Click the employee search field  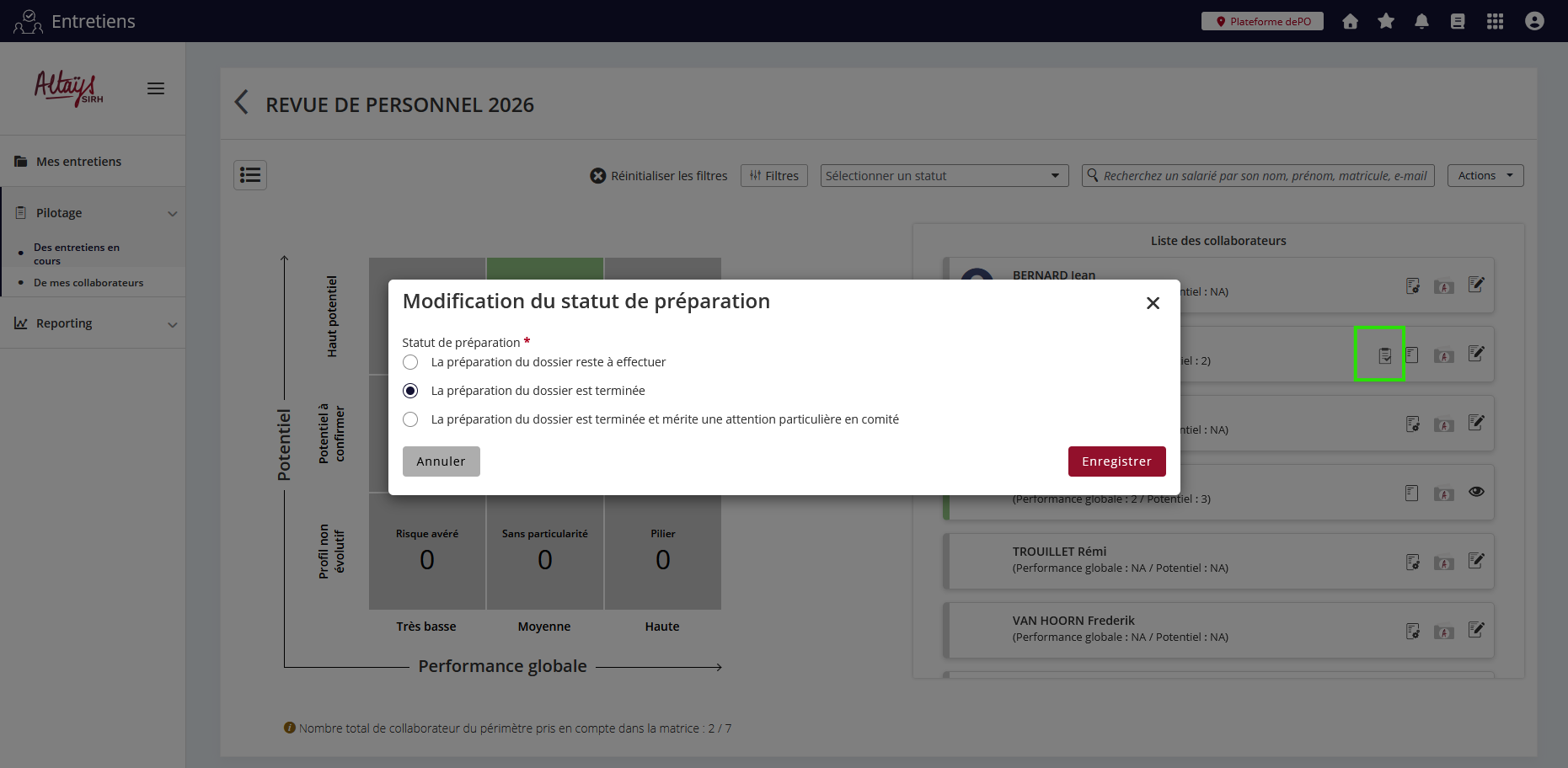tap(1264, 175)
